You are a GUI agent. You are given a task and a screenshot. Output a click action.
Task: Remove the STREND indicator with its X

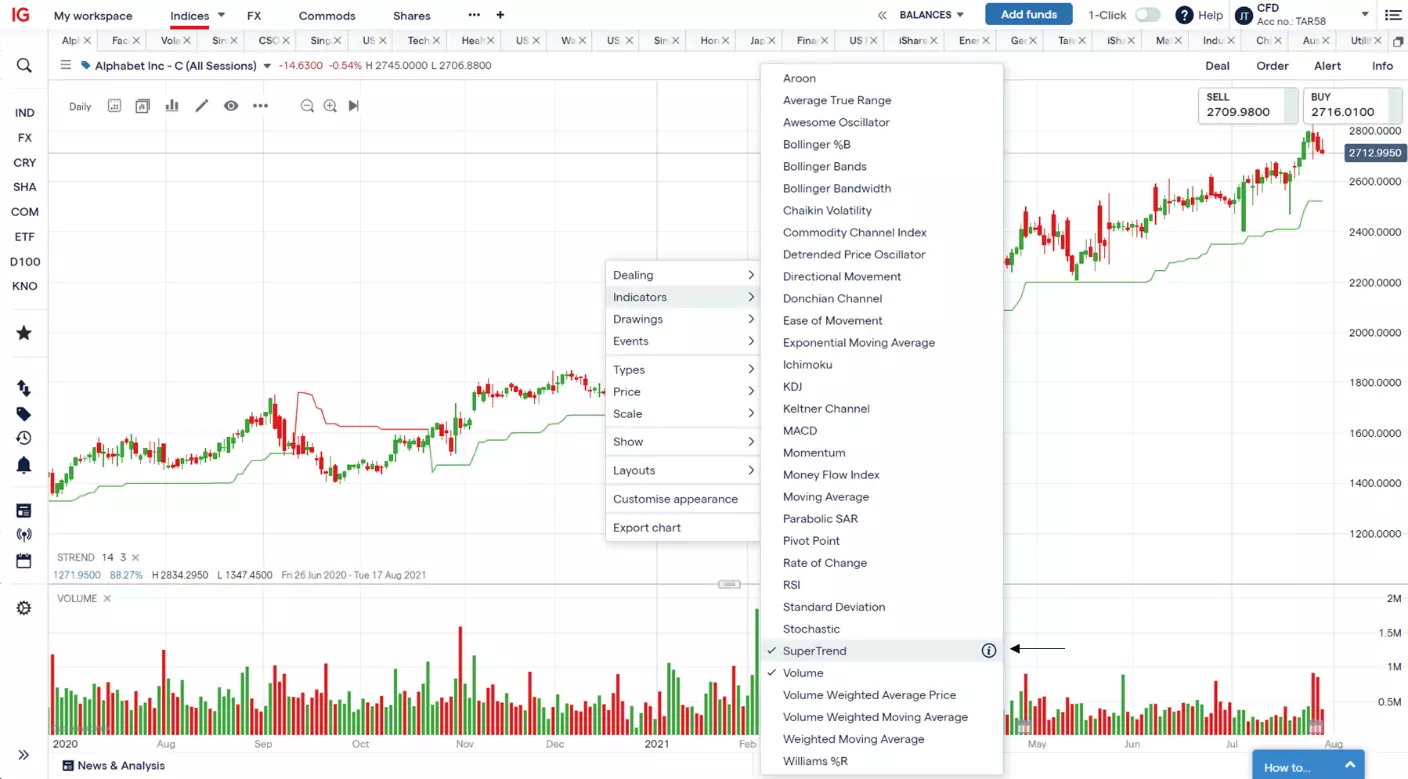point(136,558)
